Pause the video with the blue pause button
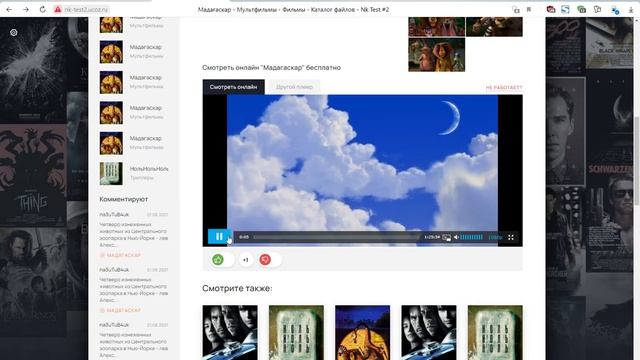 click(x=219, y=237)
